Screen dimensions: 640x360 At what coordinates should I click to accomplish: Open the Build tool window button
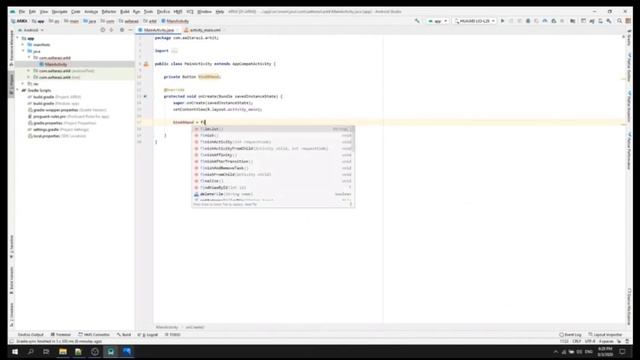(x=124, y=335)
